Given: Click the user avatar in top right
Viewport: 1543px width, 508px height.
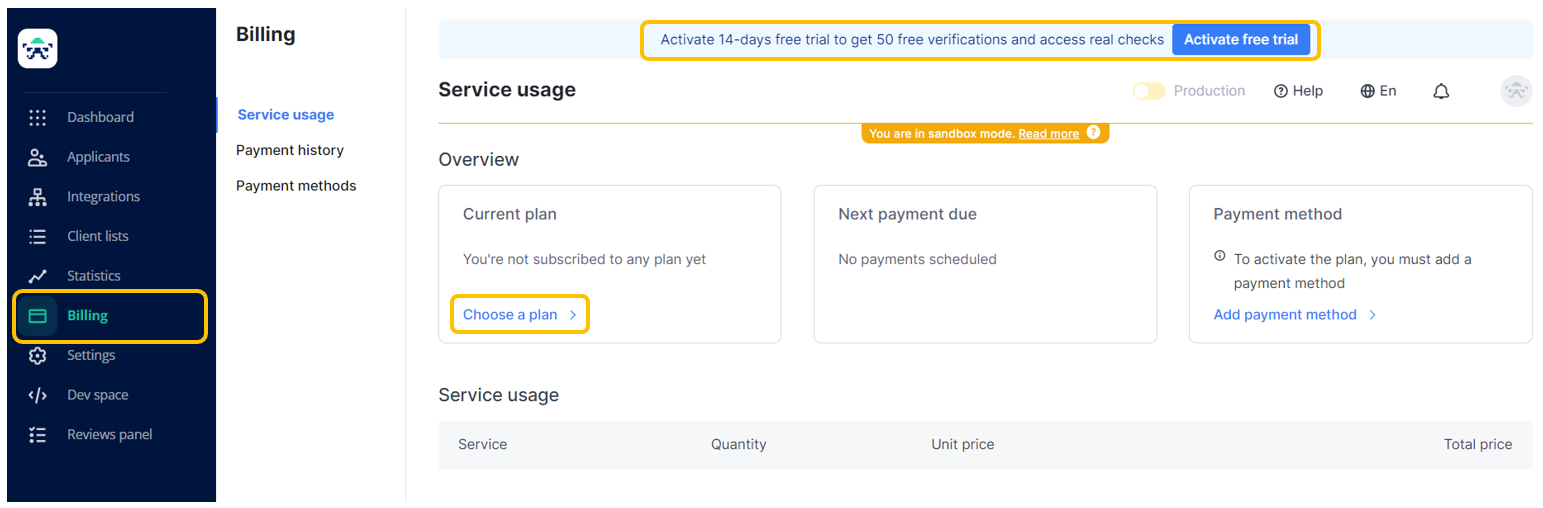Looking at the screenshot, I should [1516, 91].
